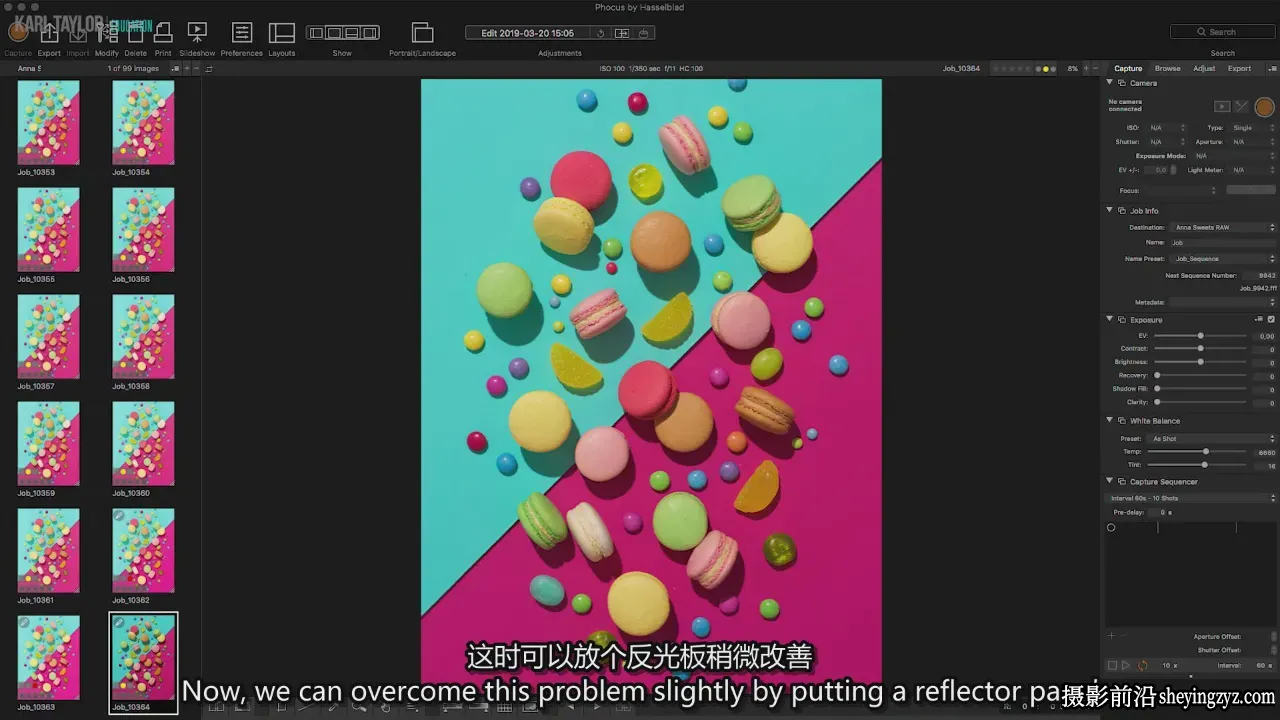Switch to the Browse tab

click(x=1167, y=68)
